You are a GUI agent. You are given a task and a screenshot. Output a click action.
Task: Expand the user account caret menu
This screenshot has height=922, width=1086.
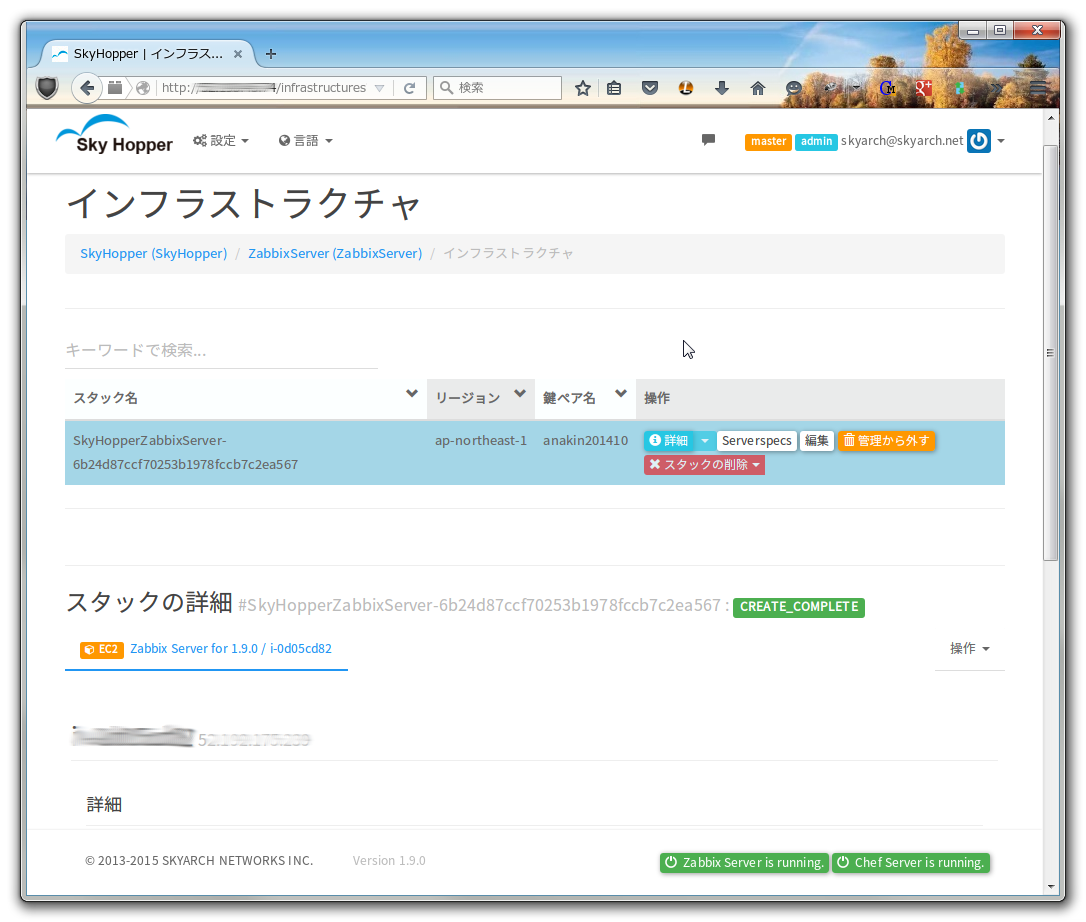tap(1001, 141)
